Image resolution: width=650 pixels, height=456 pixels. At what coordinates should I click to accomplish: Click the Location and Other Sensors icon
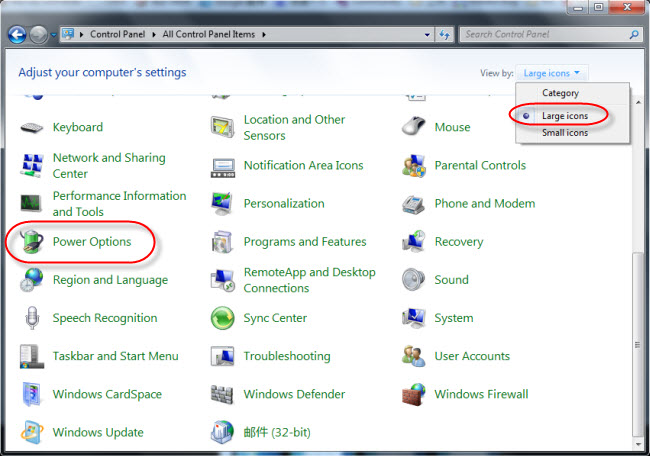pos(223,127)
